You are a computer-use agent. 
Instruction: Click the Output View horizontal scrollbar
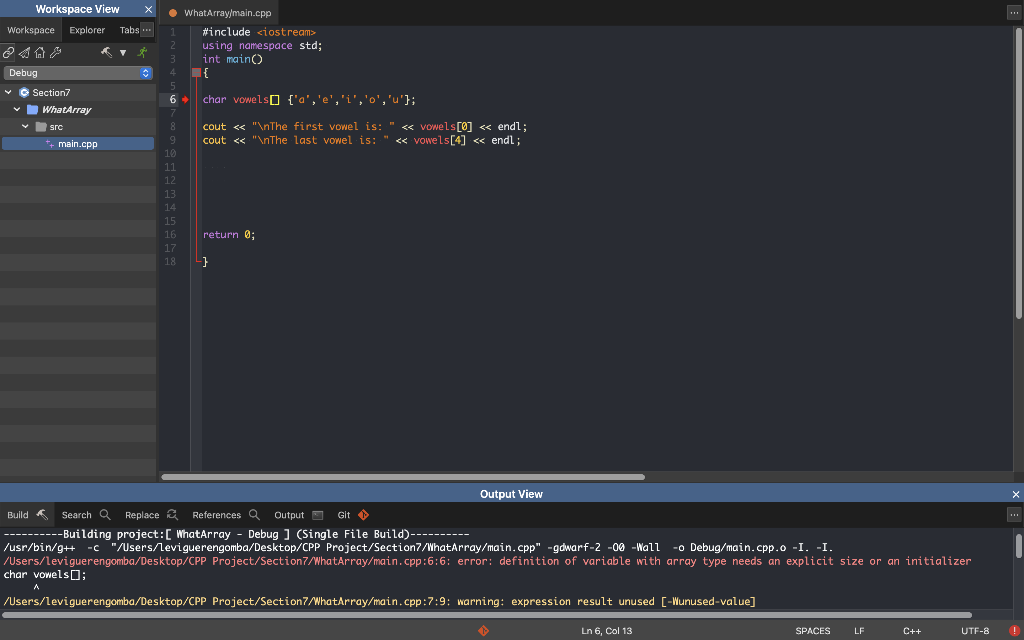pyautogui.click(x=487, y=615)
